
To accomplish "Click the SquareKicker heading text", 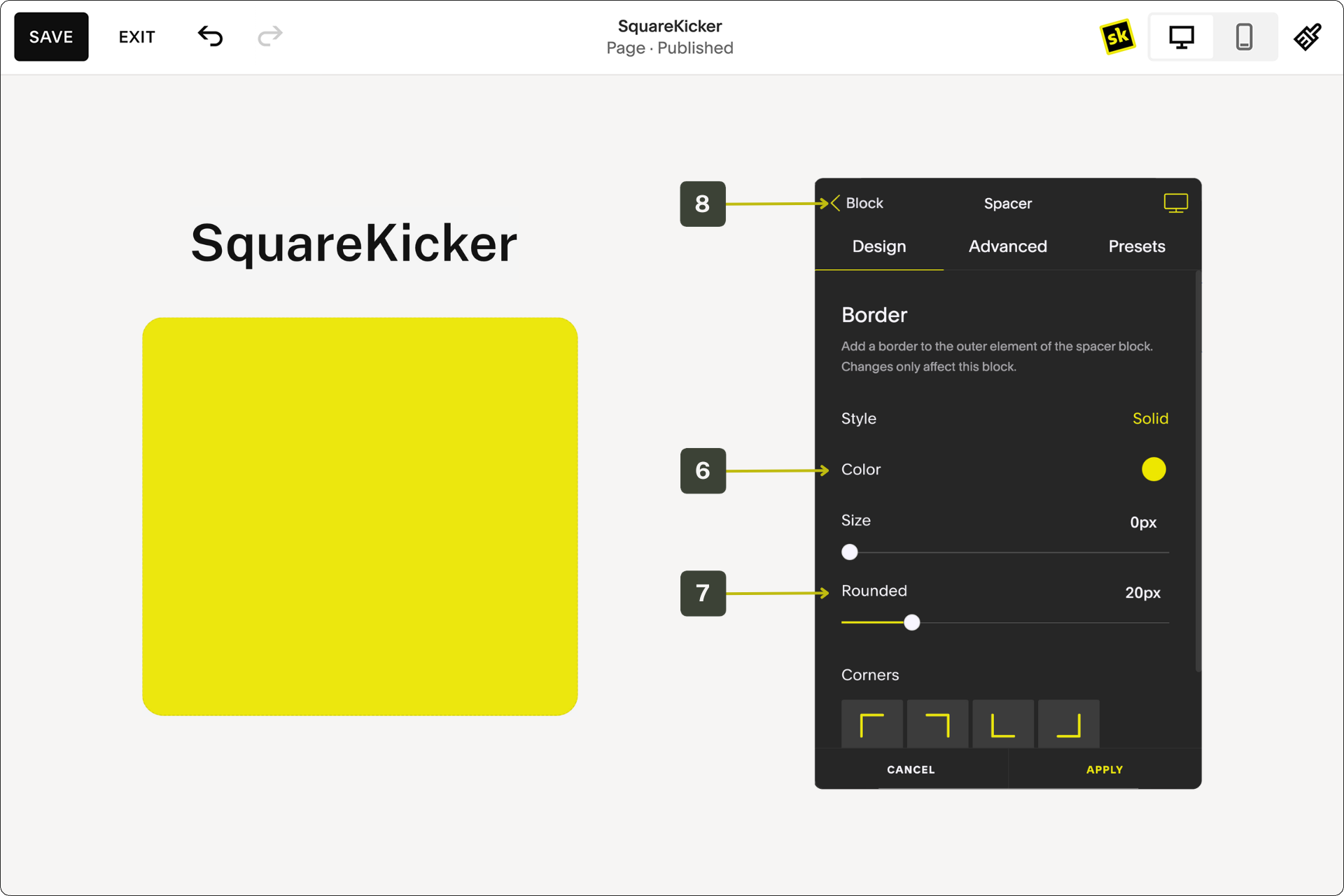I will click(x=353, y=244).
